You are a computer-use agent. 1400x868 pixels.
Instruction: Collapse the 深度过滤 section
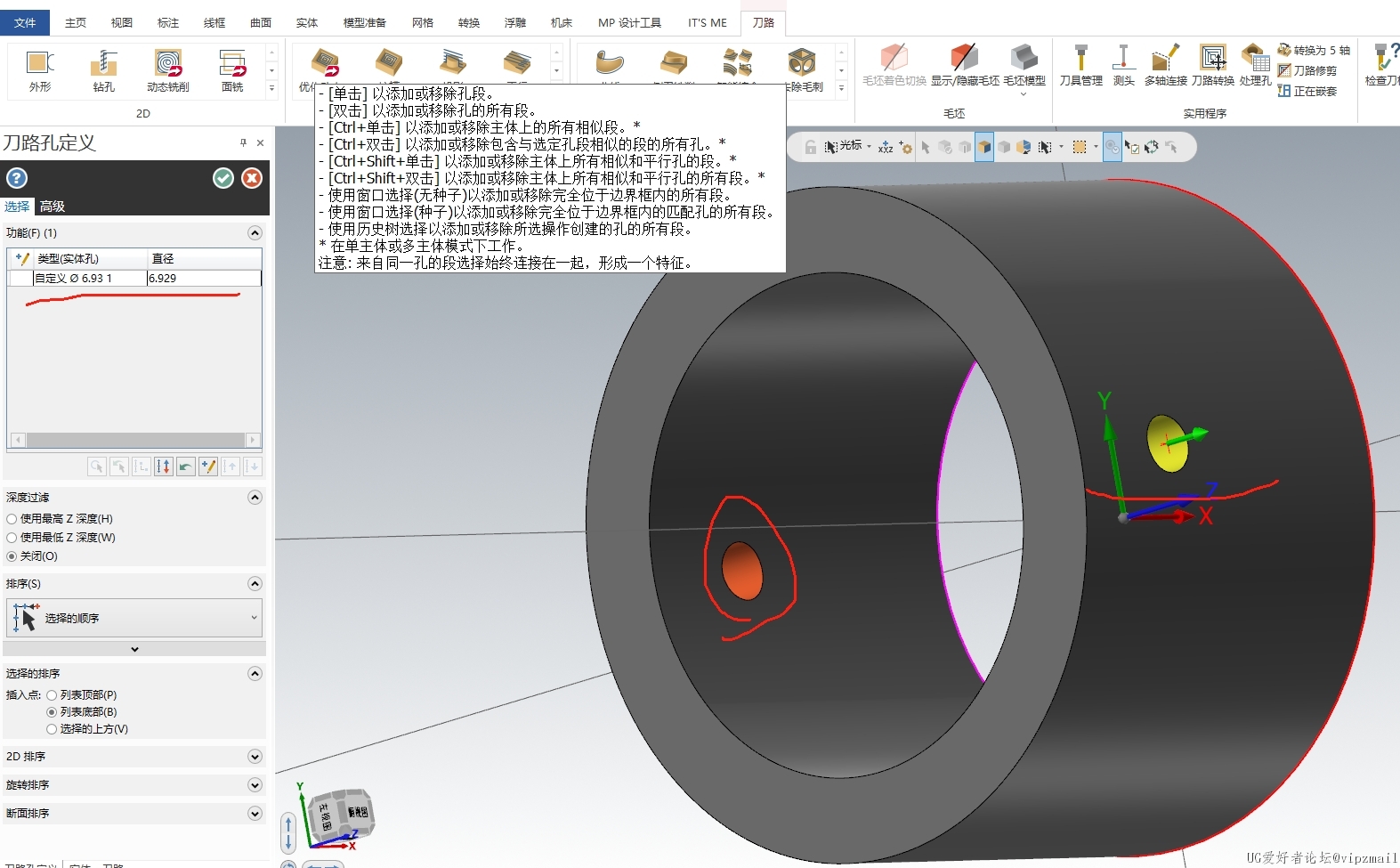255,498
